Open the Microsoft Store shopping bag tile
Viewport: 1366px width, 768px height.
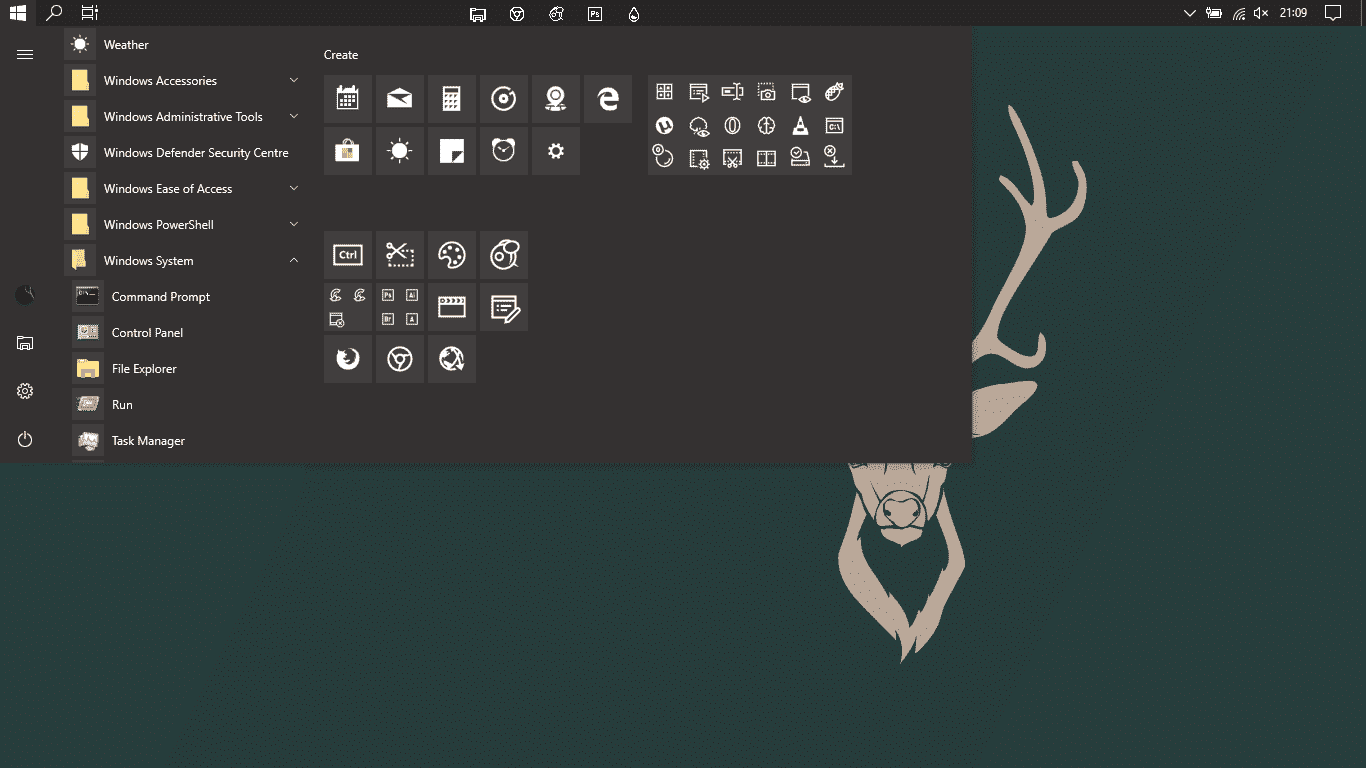348,151
